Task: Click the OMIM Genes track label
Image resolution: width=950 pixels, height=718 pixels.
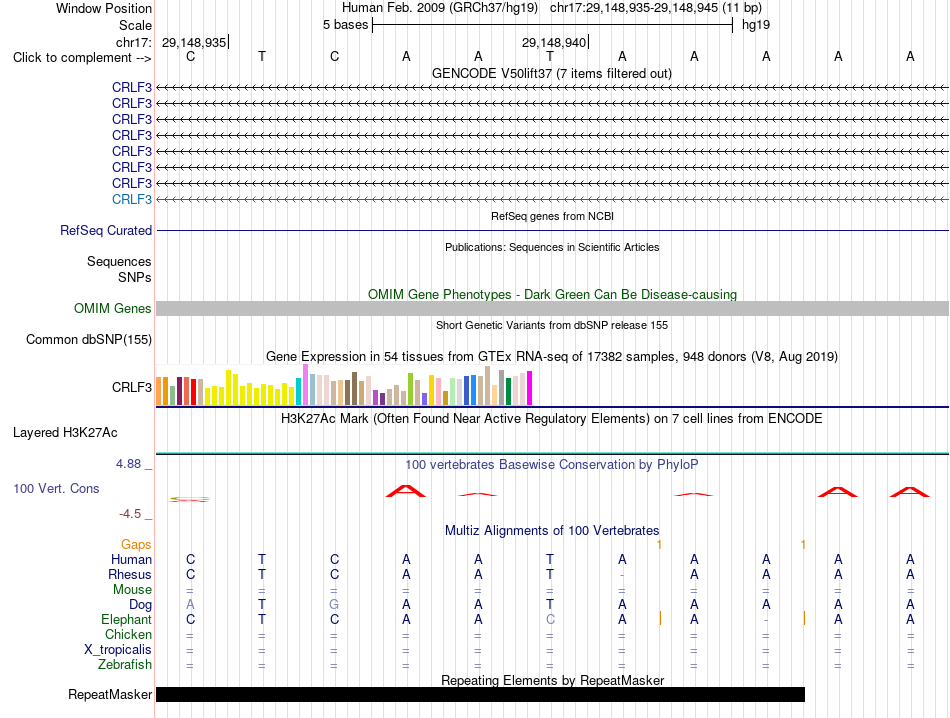Action: pos(113,308)
